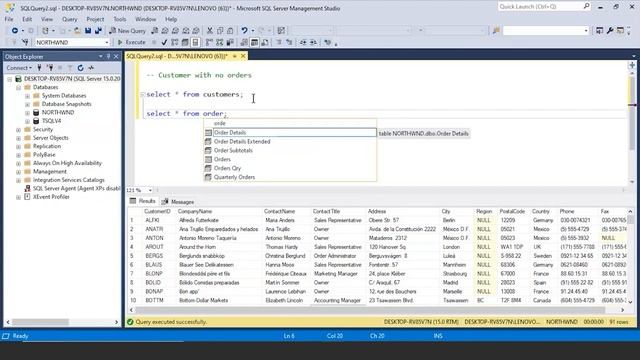Screen dimensions: 640x360
Task: Open the Tools menu
Action: coord(120,19)
